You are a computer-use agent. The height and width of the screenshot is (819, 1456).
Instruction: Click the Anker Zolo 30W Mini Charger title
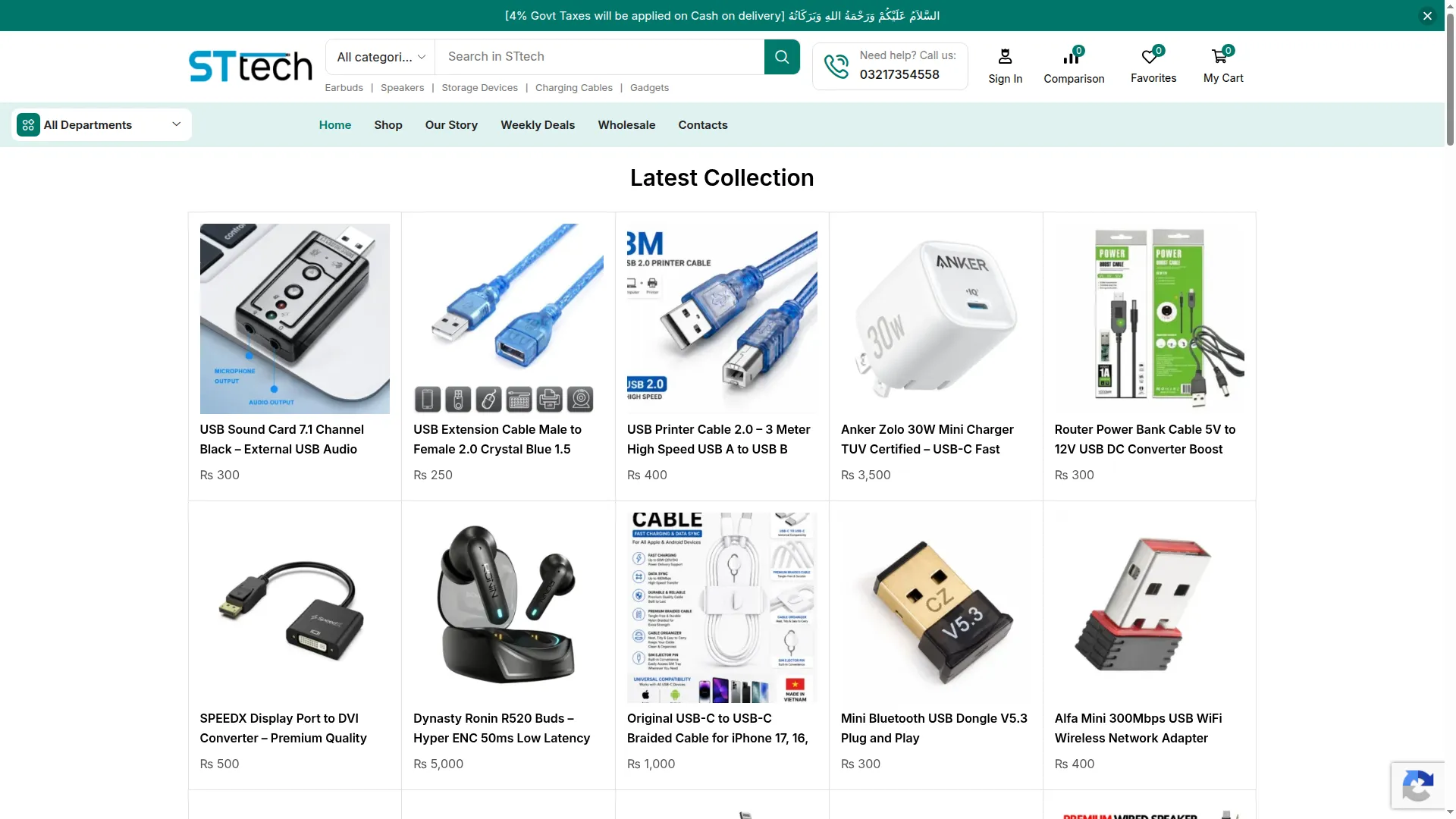(x=927, y=439)
